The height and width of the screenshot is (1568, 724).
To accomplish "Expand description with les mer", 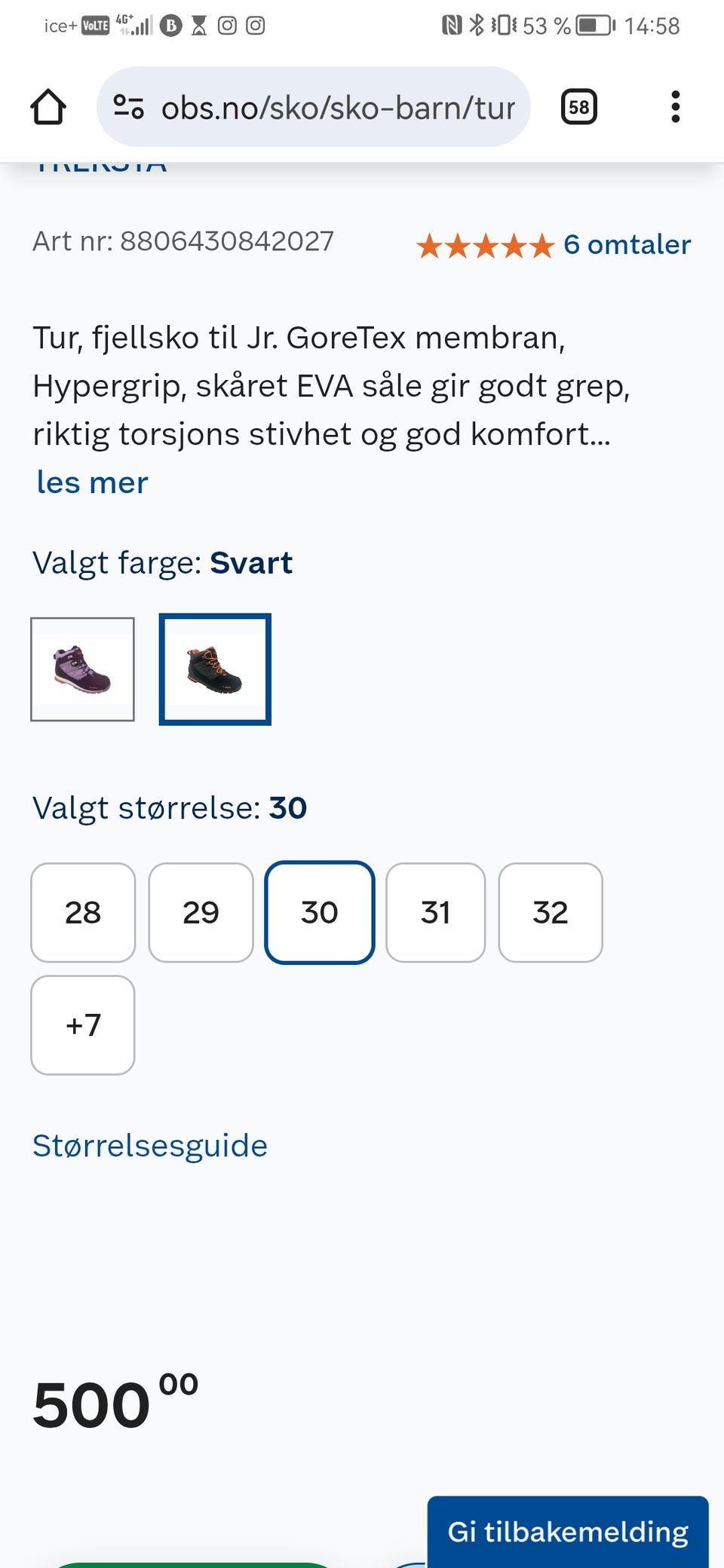I will pyautogui.click(x=92, y=482).
